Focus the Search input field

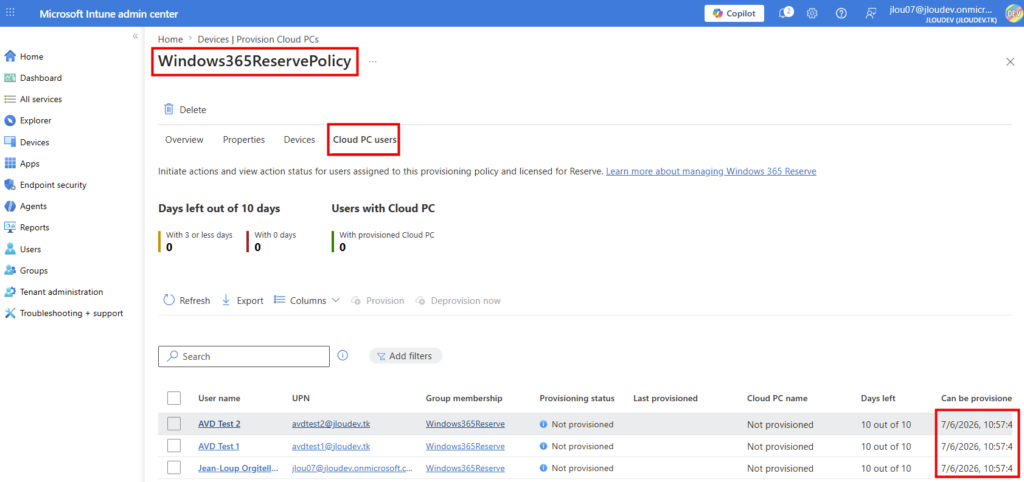point(244,357)
